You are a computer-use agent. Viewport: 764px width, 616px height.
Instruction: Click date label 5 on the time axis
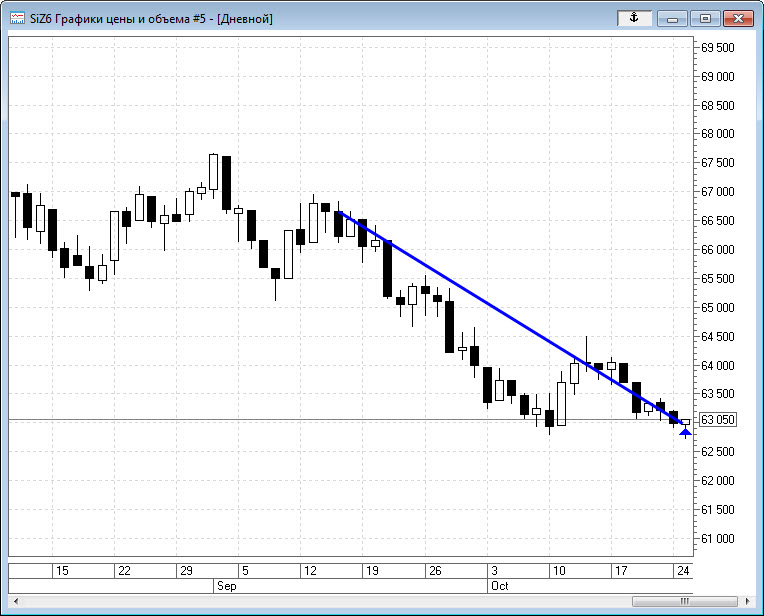coord(245,571)
